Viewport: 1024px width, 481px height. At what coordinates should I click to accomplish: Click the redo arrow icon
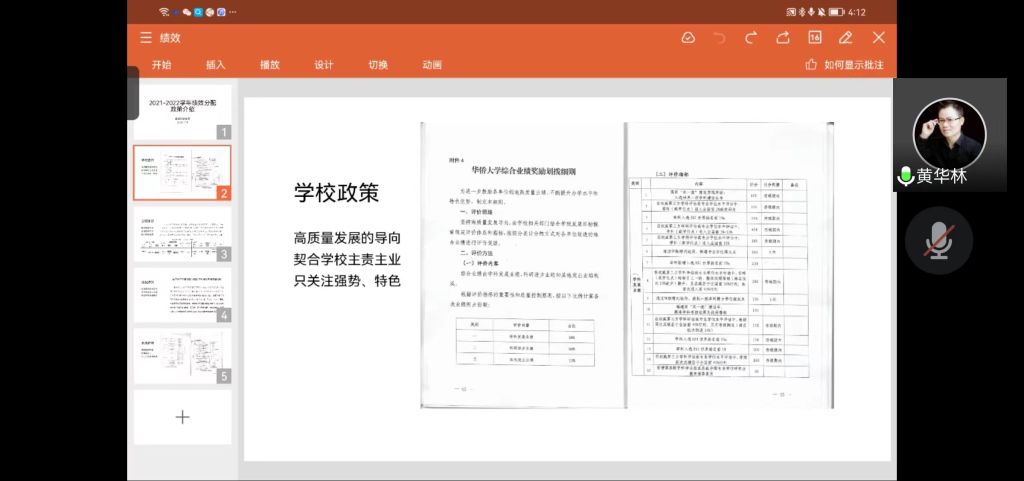tap(751, 38)
